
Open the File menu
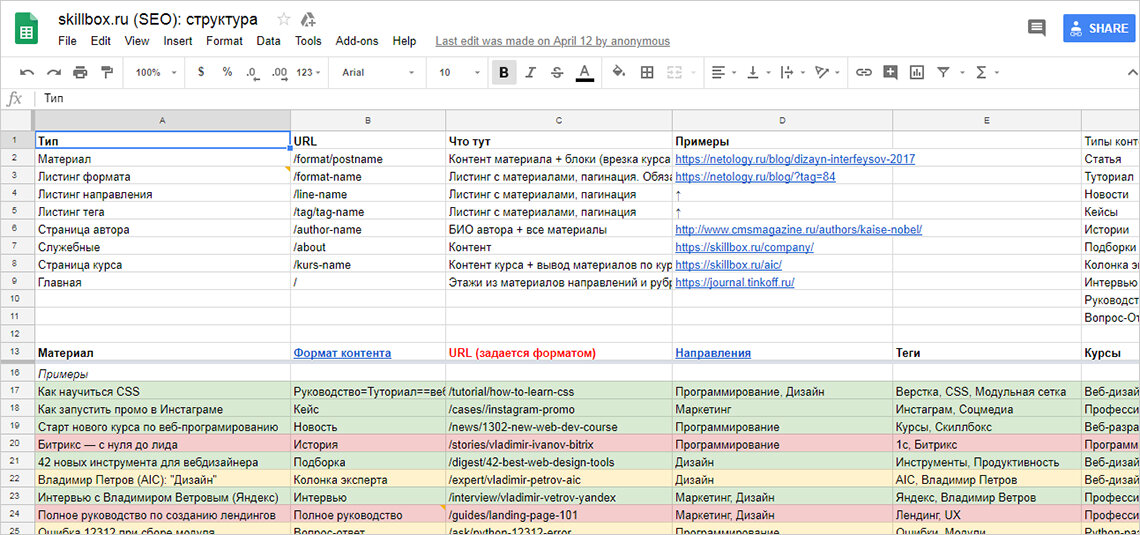point(67,41)
